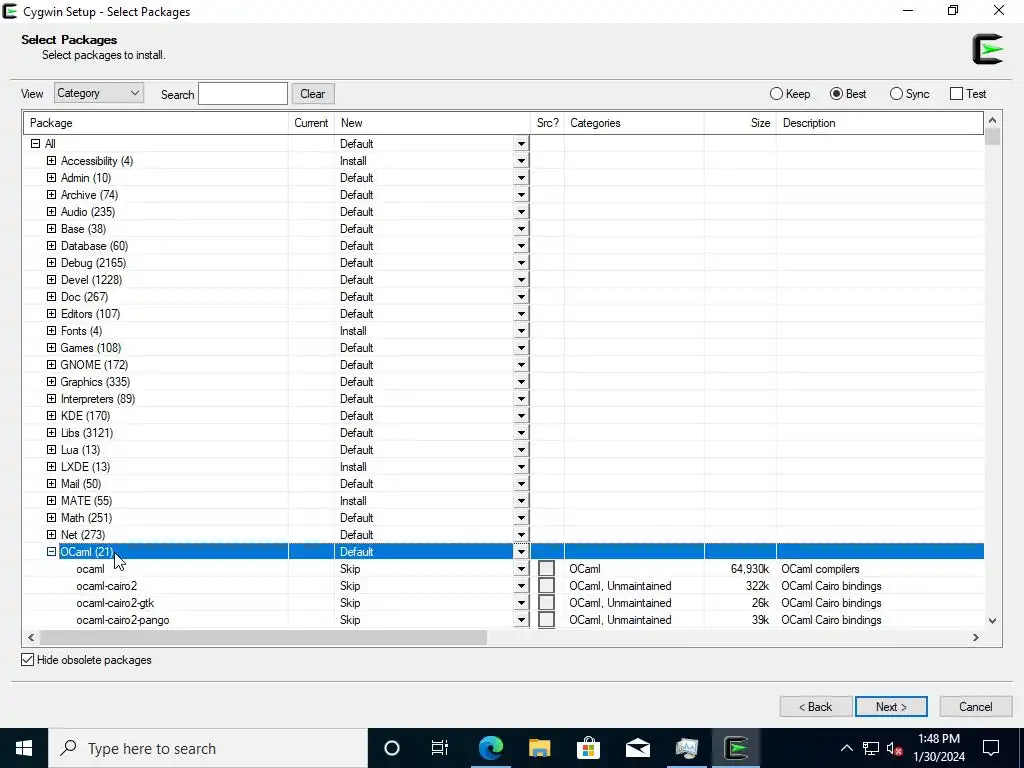Viewport: 1024px width, 768px height.
Task: Click the Cancel button
Action: coord(976,707)
